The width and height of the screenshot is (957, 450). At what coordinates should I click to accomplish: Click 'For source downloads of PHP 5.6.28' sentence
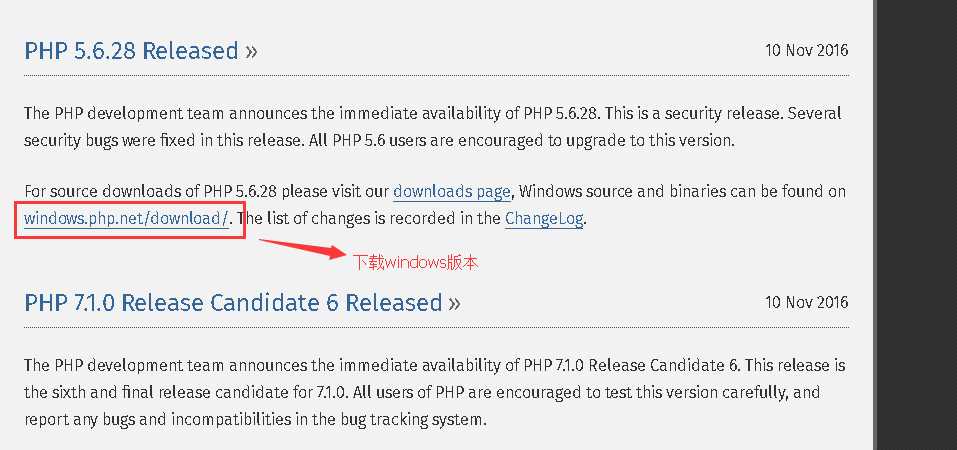[x=151, y=192]
